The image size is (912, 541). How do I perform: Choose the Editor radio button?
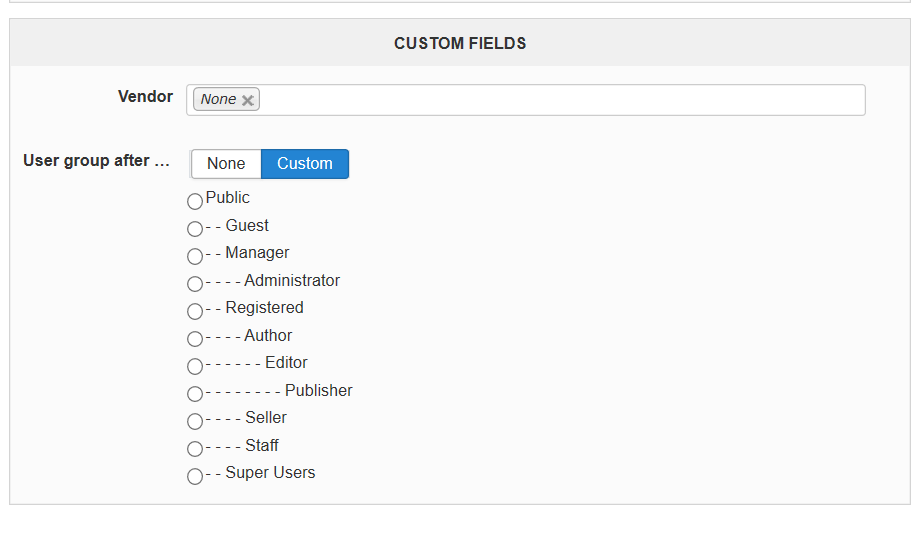coord(195,366)
